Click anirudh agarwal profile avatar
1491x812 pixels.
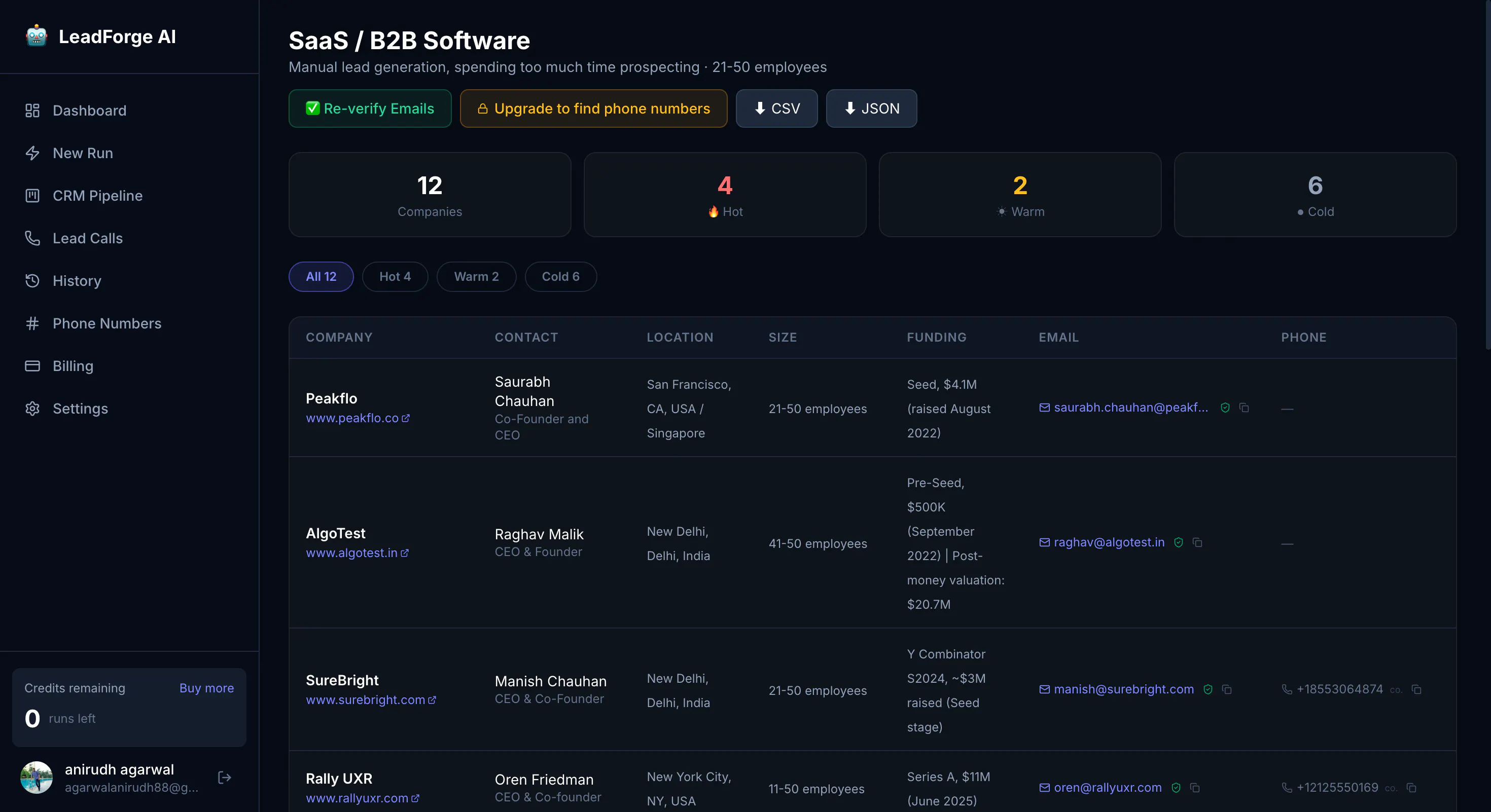click(37, 778)
